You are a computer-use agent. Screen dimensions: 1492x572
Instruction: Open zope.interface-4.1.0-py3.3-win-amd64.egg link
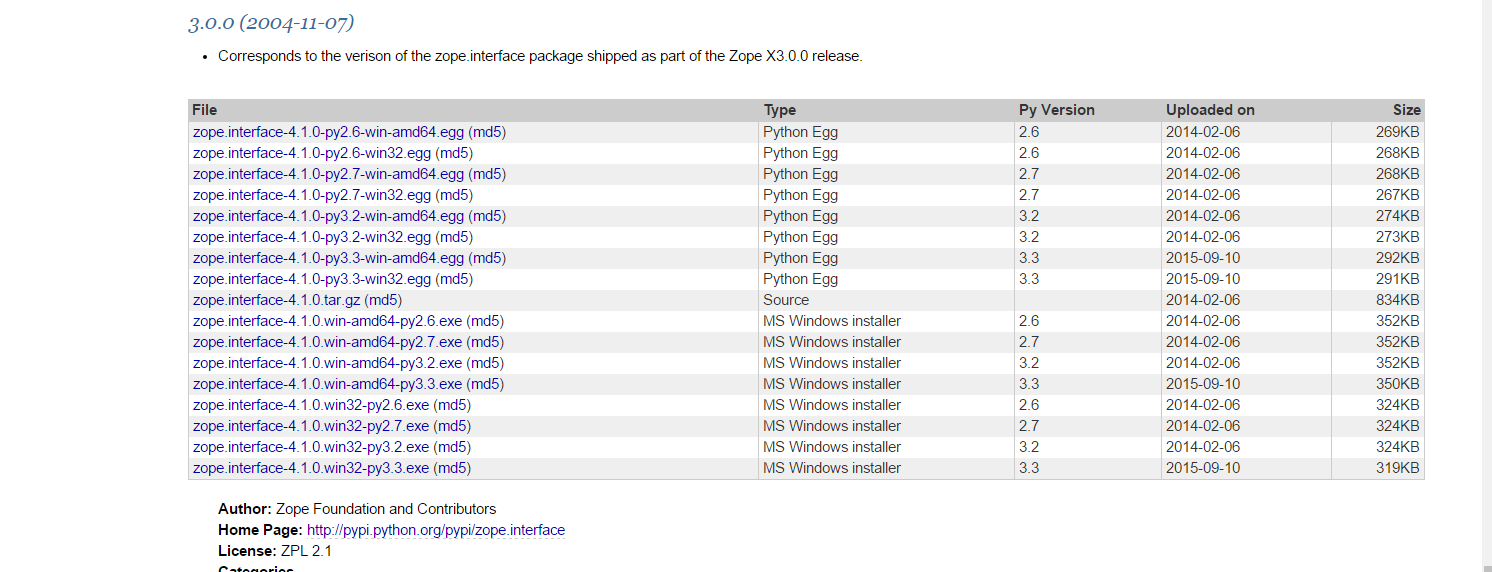[x=328, y=258]
